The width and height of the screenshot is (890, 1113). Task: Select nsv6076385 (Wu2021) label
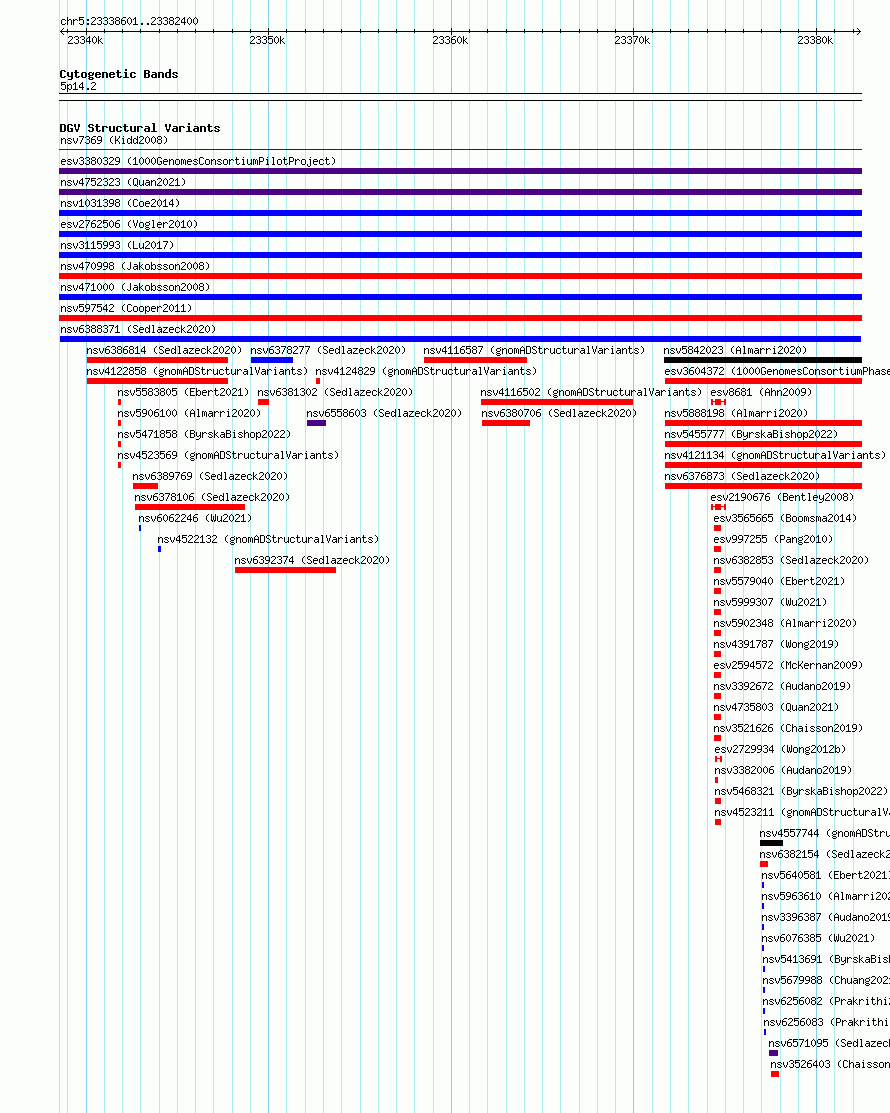pos(818,938)
